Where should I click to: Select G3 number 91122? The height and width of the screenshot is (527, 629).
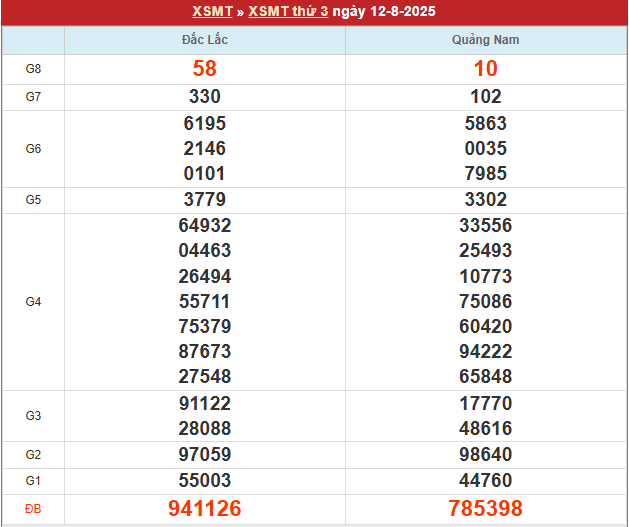(205, 403)
